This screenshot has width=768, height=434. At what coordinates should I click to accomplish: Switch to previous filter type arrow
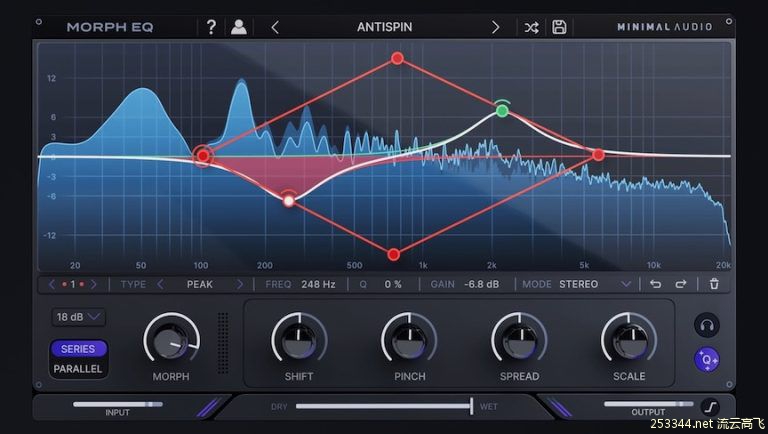(160, 284)
